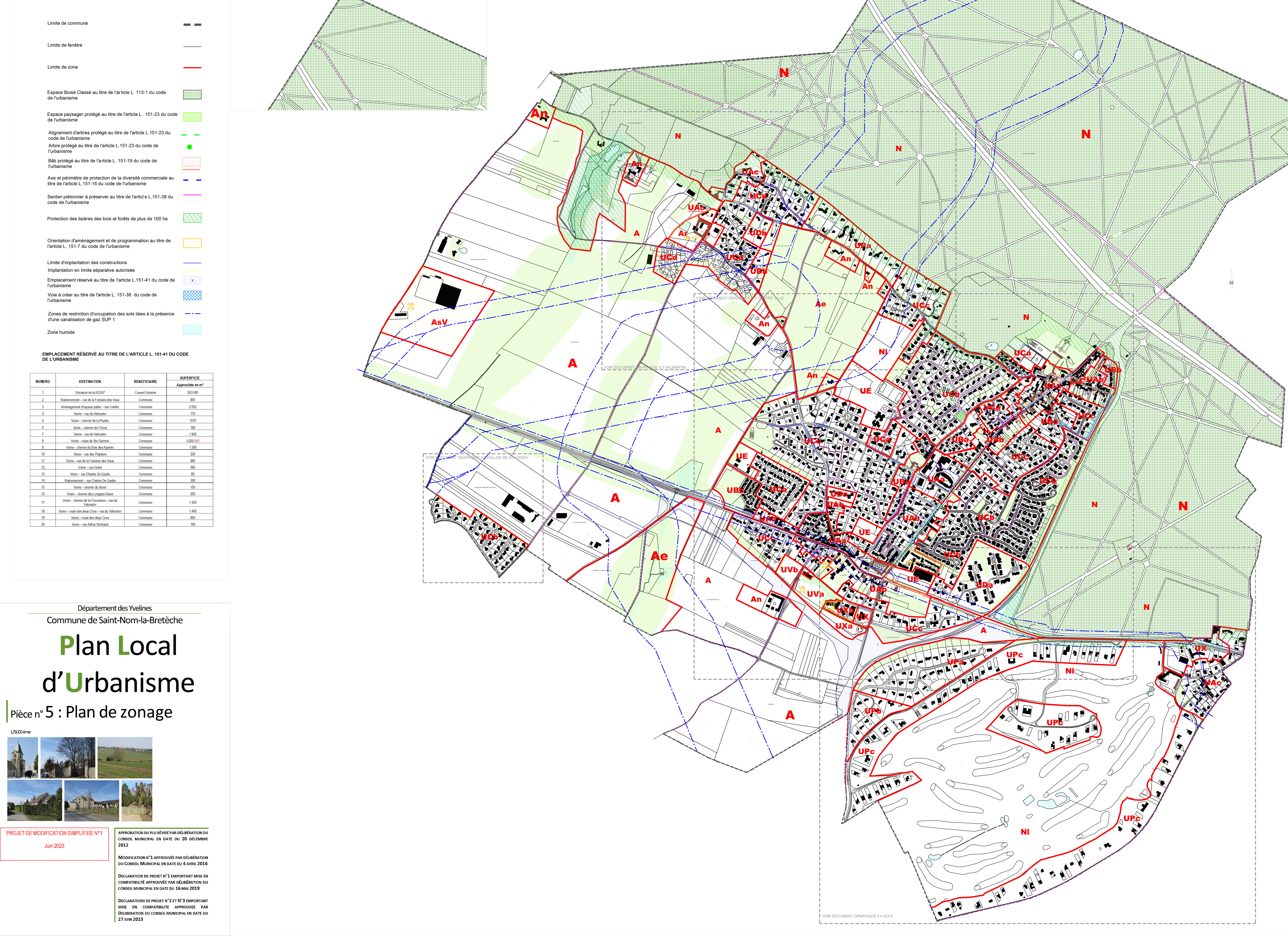Click the 'EMPLACEMENT RÉSERVÉ AU TITRE' table title
1288x936 pixels.
[x=115, y=357]
